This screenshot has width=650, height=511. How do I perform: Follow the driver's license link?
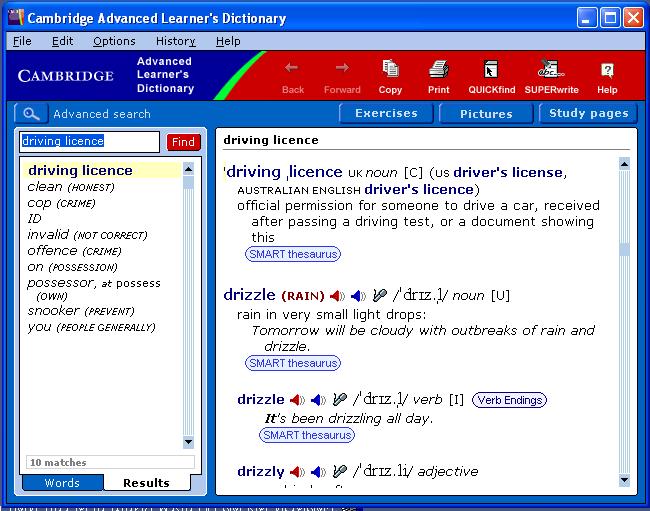point(508,172)
